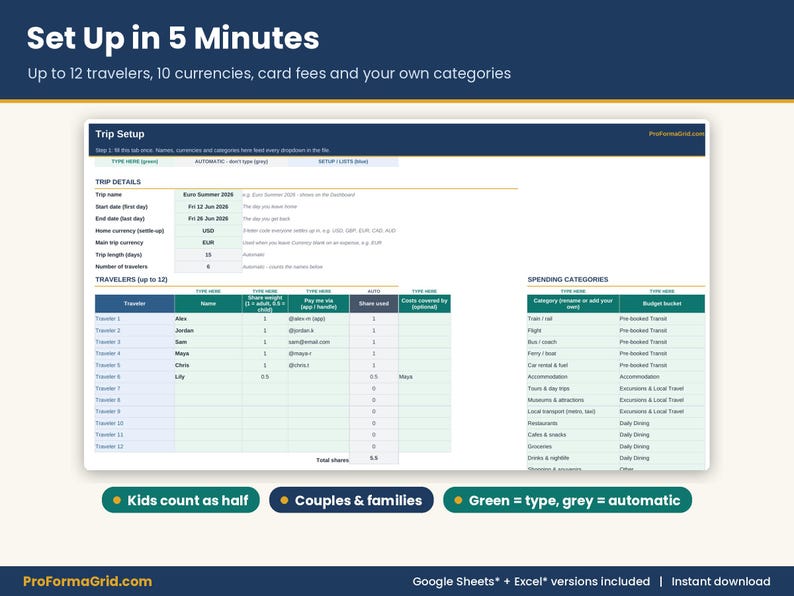The width and height of the screenshot is (794, 596).
Task: Select the name cell "Sam"
Action: [x=208, y=342]
